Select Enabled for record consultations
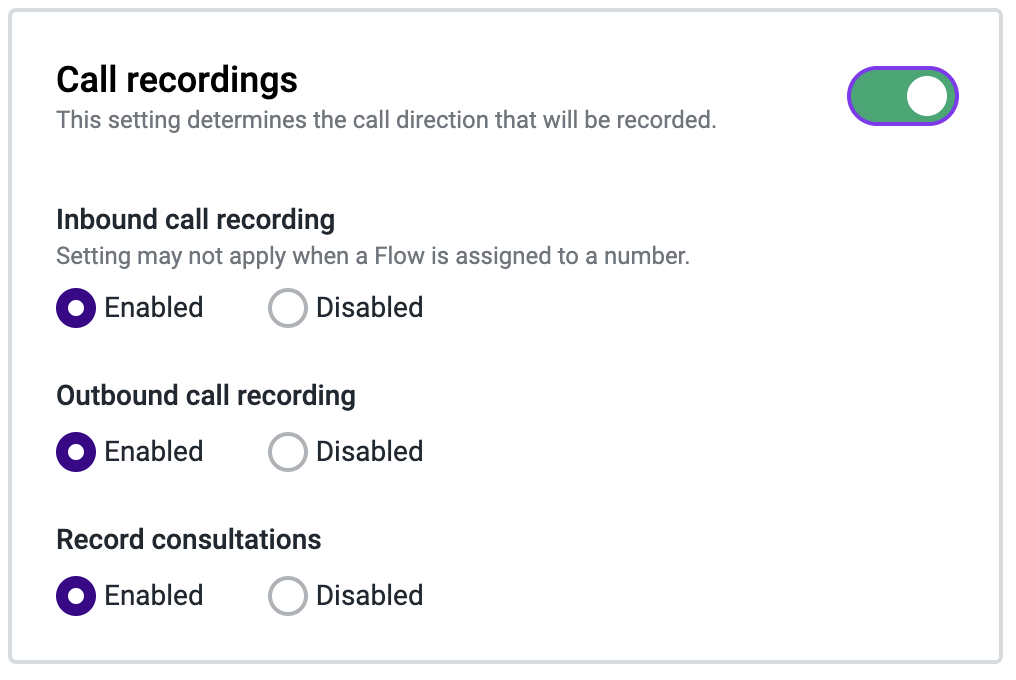The height and width of the screenshot is (680, 1016). pyautogui.click(x=76, y=596)
